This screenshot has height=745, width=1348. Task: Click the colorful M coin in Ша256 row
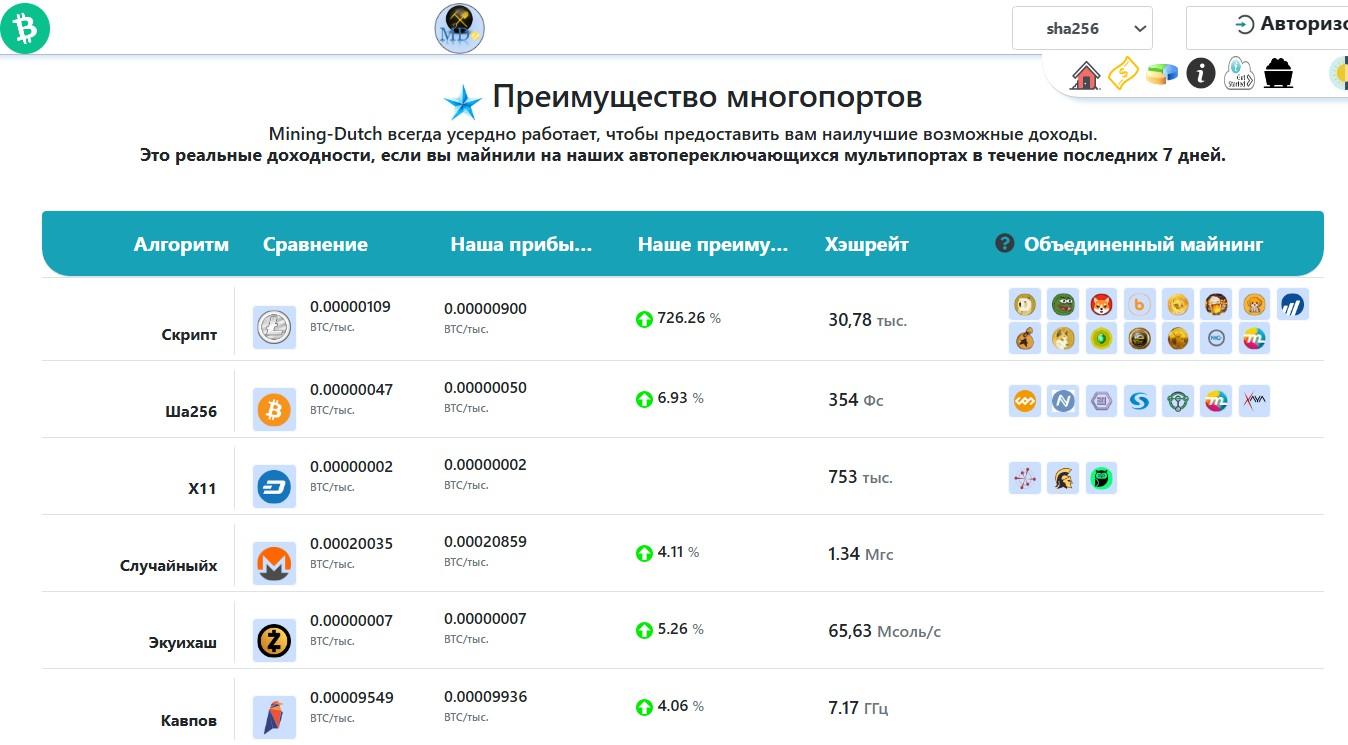(x=1216, y=401)
